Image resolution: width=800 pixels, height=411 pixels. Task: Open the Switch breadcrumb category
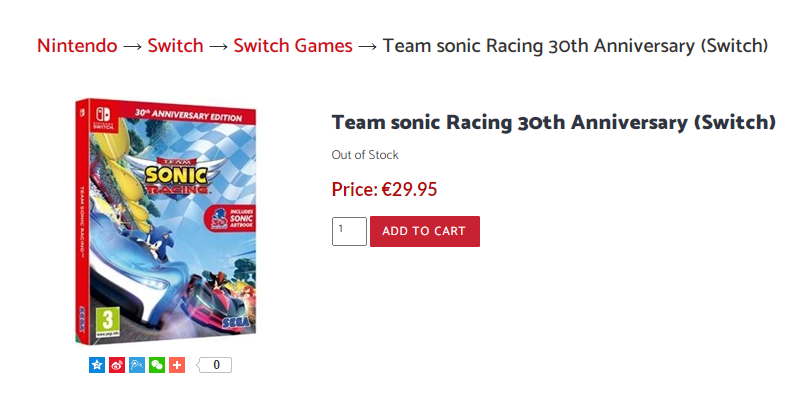[175, 46]
